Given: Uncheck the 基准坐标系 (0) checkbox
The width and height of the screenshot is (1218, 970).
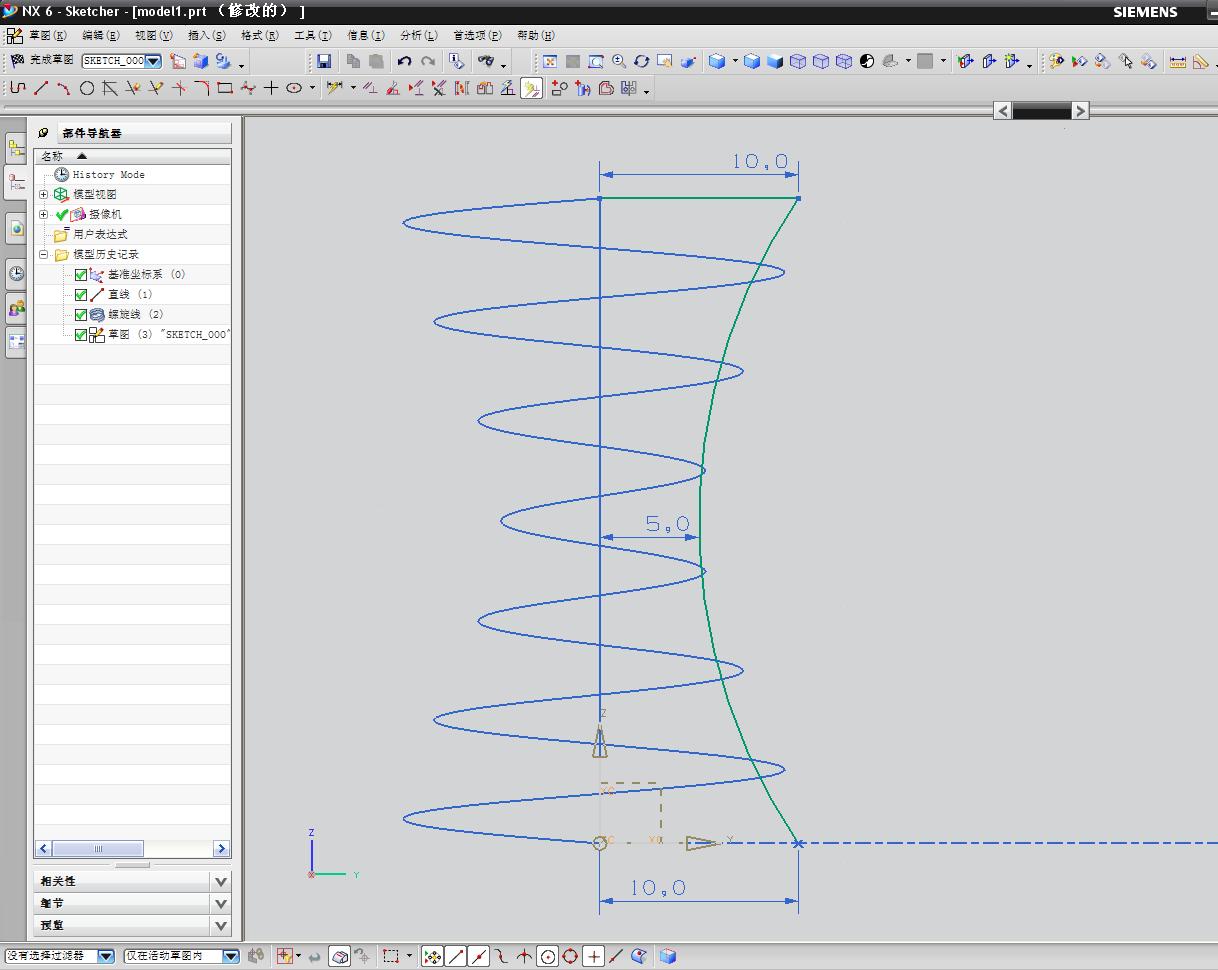Looking at the screenshot, I should pos(81,275).
